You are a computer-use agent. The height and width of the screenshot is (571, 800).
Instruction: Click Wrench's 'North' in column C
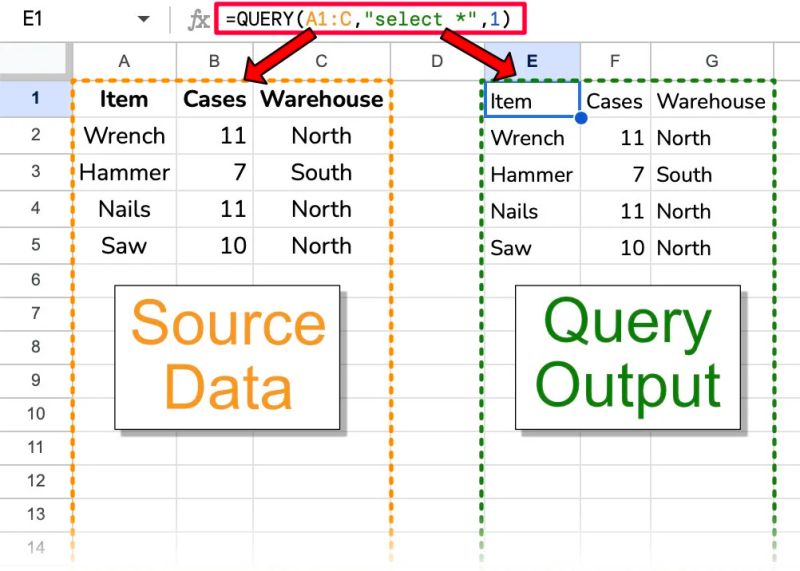321,136
